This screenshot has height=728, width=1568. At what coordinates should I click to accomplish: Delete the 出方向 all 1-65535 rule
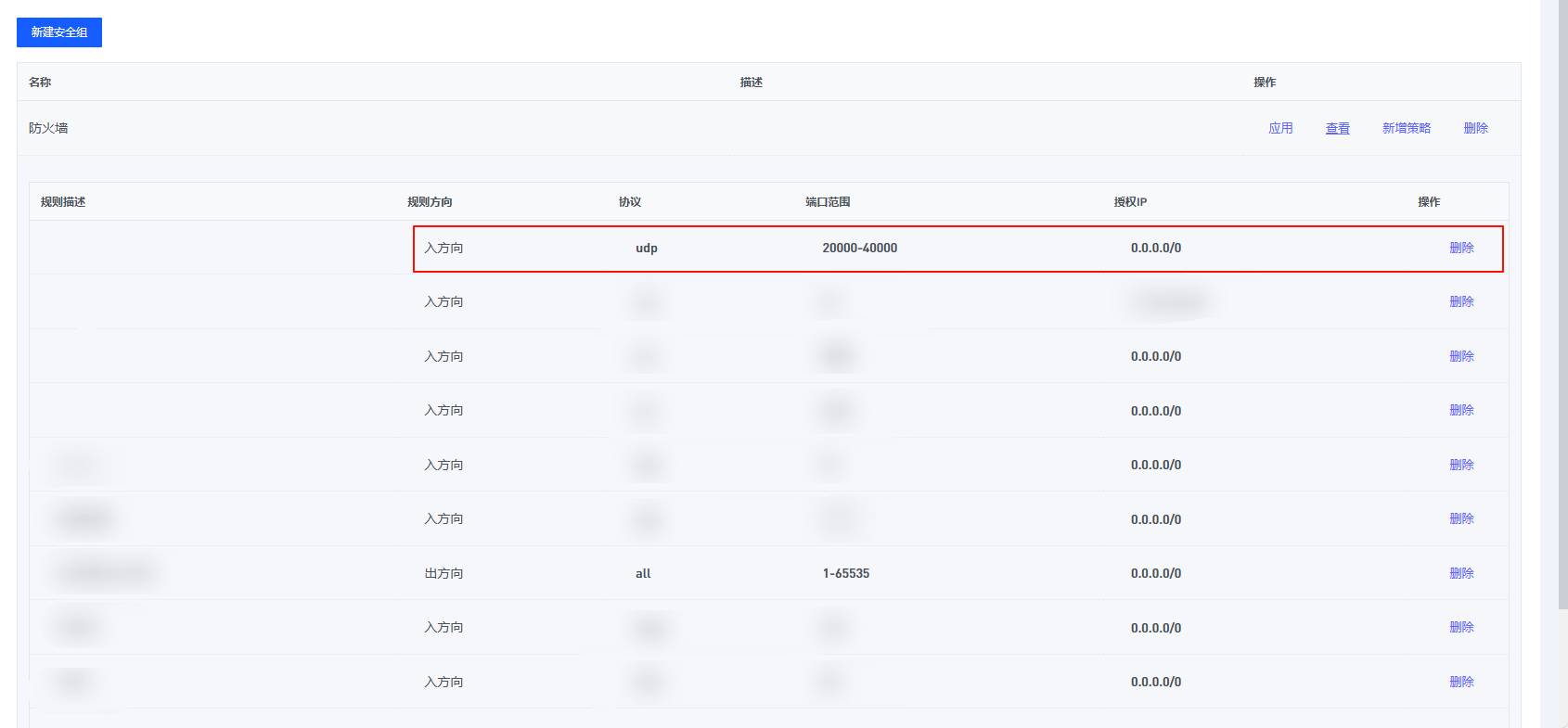pyautogui.click(x=1461, y=573)
